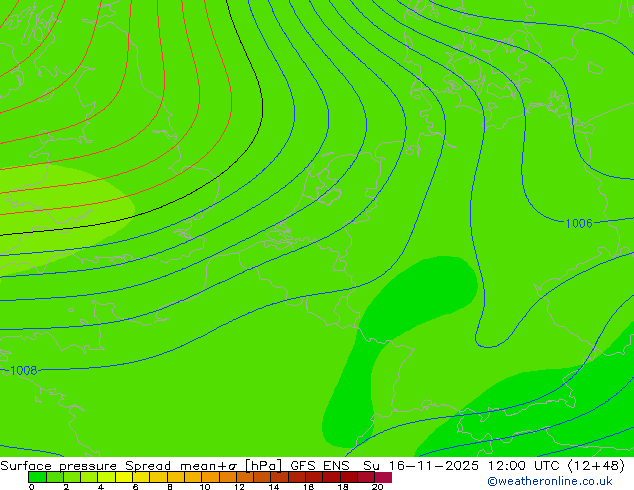The width and height of the screenshot is (634, 490).
Task: Click the legend scale value 0
Action: (32, 487)
